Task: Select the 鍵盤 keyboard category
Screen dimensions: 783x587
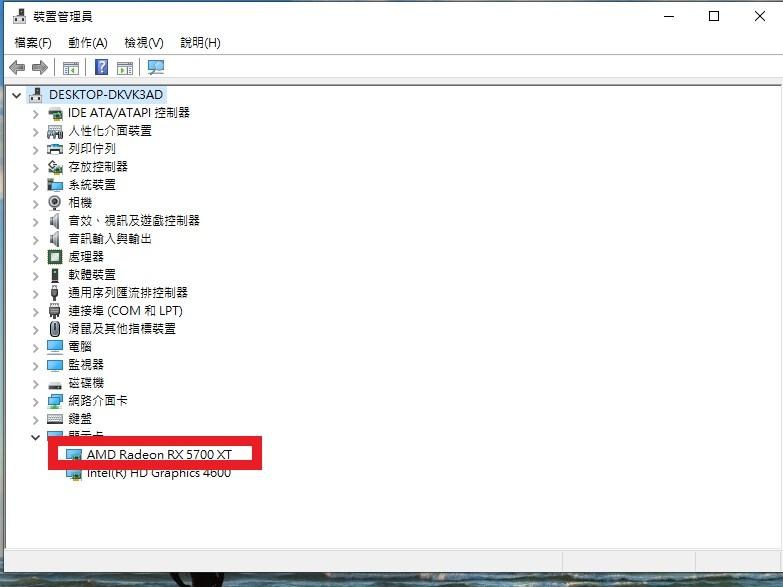Action: point(80,419)
